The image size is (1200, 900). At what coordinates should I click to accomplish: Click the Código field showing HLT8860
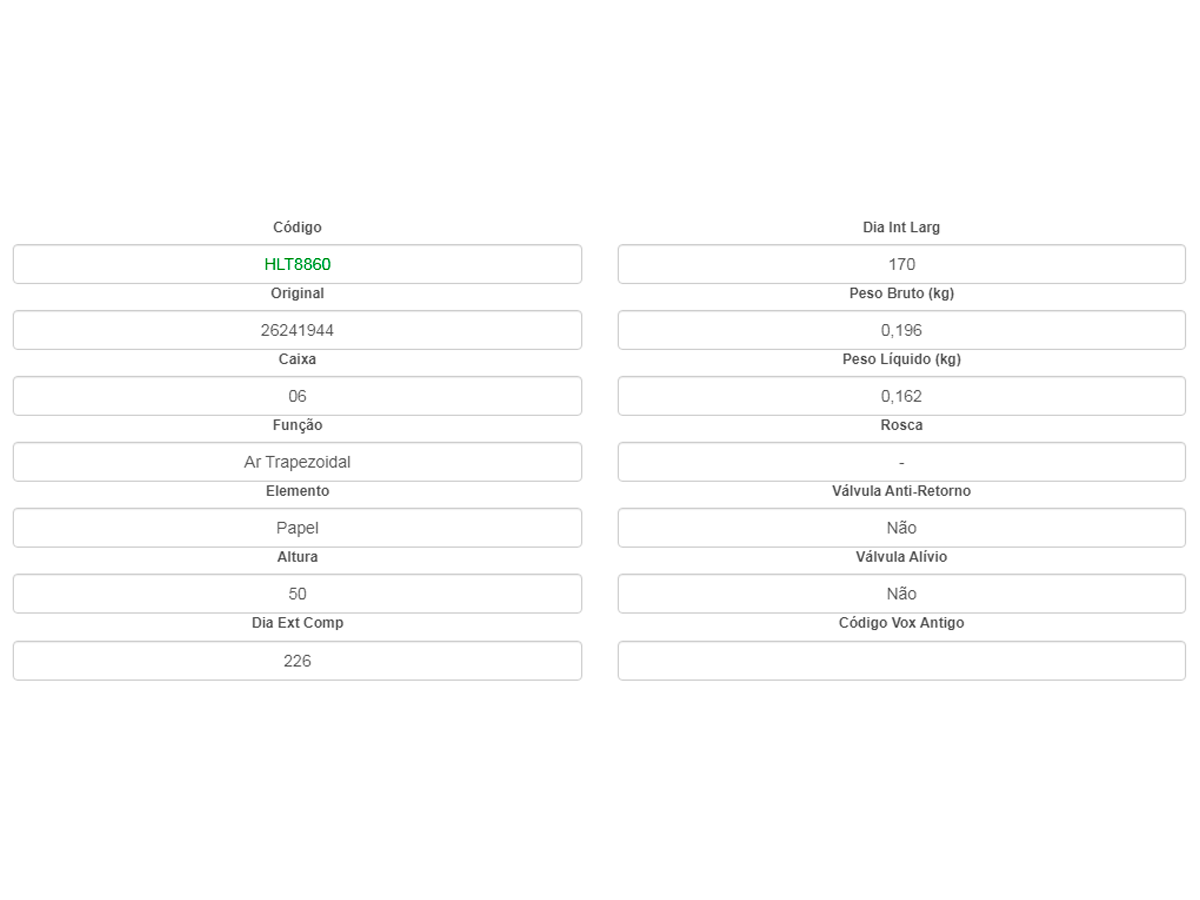(x=297, y=264)
